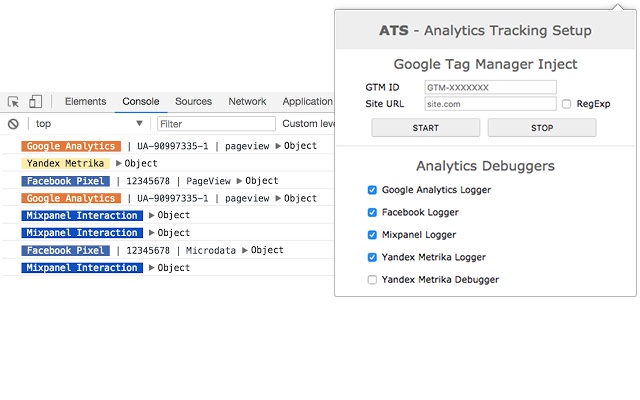The height and width of the screenshot is (400, 640).
Task: Toggle the device toolbar icon
Action: tap(35, 101)
